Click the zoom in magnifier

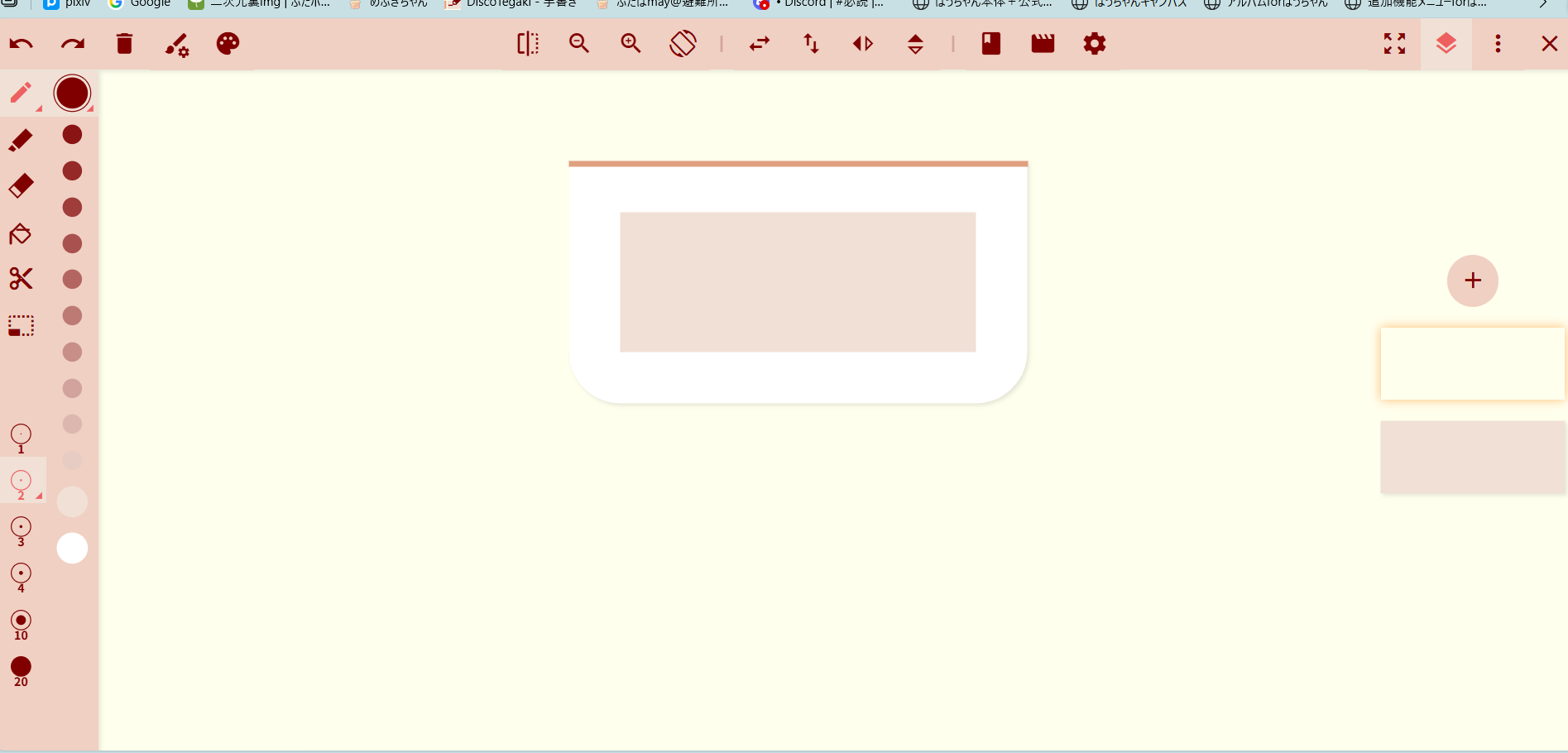(631, 44)
